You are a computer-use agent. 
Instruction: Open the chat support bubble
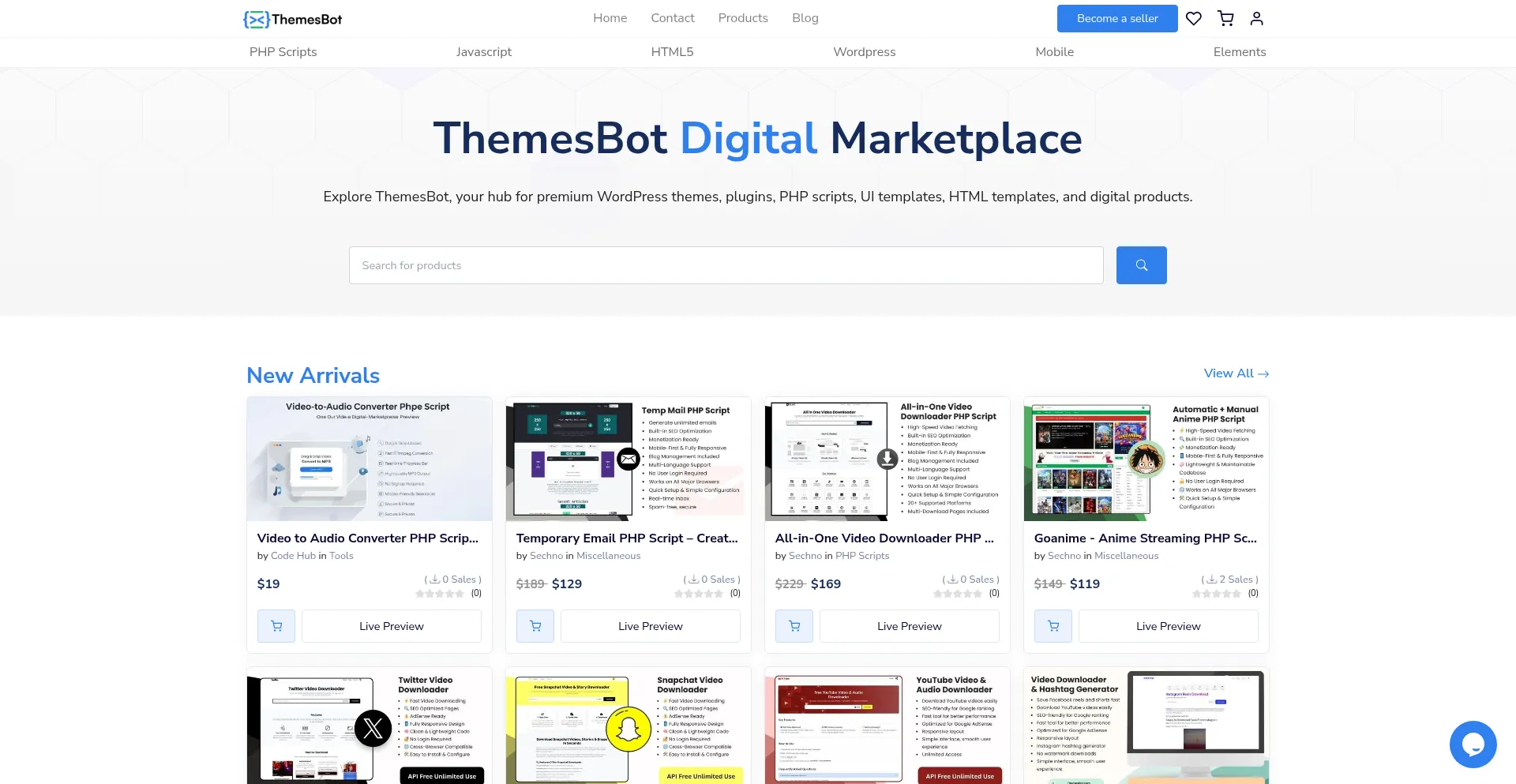[1473, 744]
